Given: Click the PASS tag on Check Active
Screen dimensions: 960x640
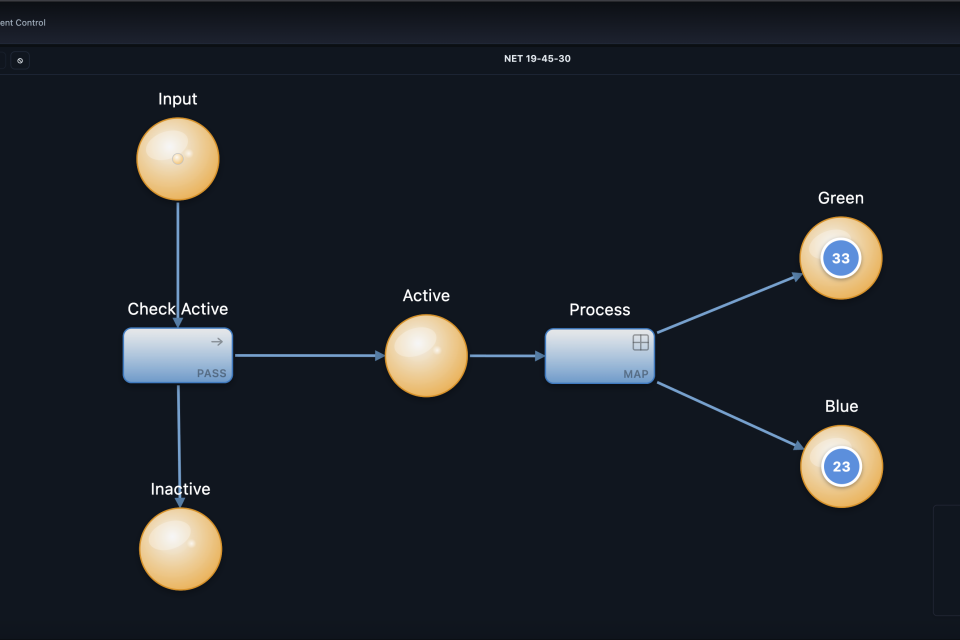Looking at the screenshot, I should (211, 374).
